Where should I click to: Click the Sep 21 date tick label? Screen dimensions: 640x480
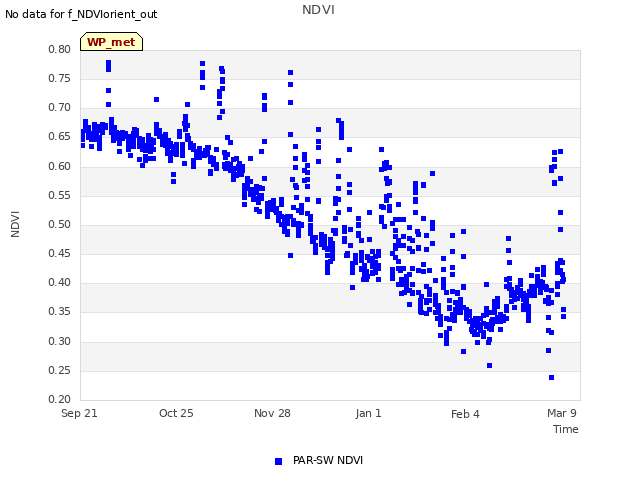click(79, 413)
